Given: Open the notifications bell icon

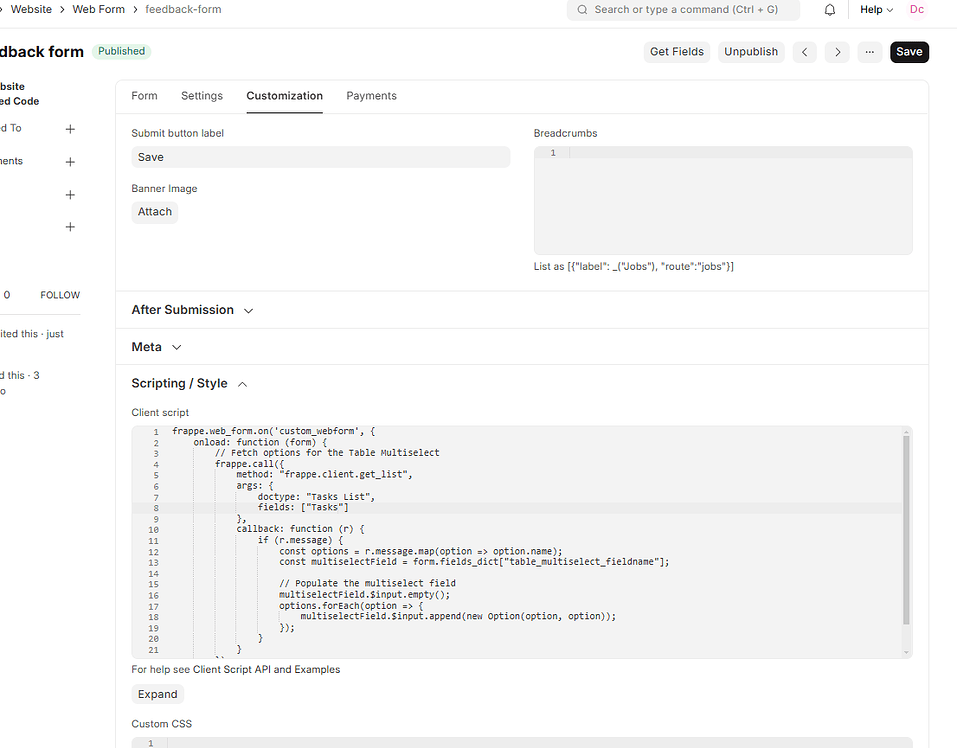Looking at the screenshot, I should [829, 10].
